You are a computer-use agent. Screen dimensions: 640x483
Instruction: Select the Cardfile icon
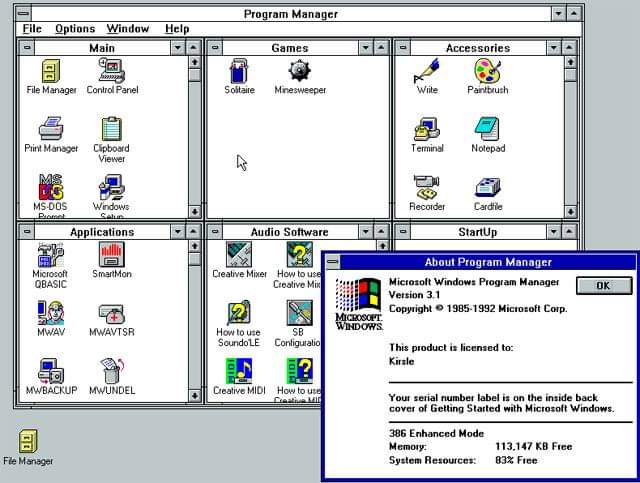click(x=488, y=194)
